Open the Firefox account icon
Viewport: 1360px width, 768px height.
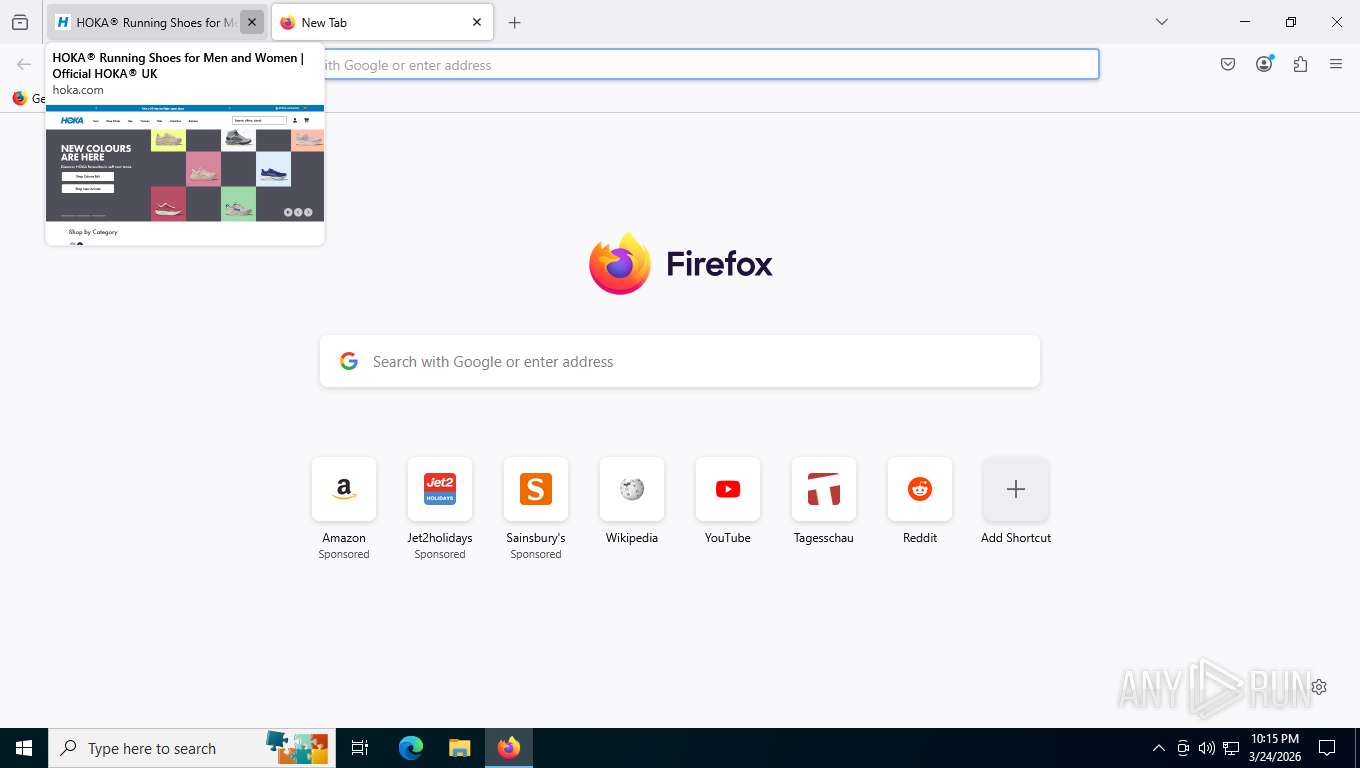tap(1264, 64)
